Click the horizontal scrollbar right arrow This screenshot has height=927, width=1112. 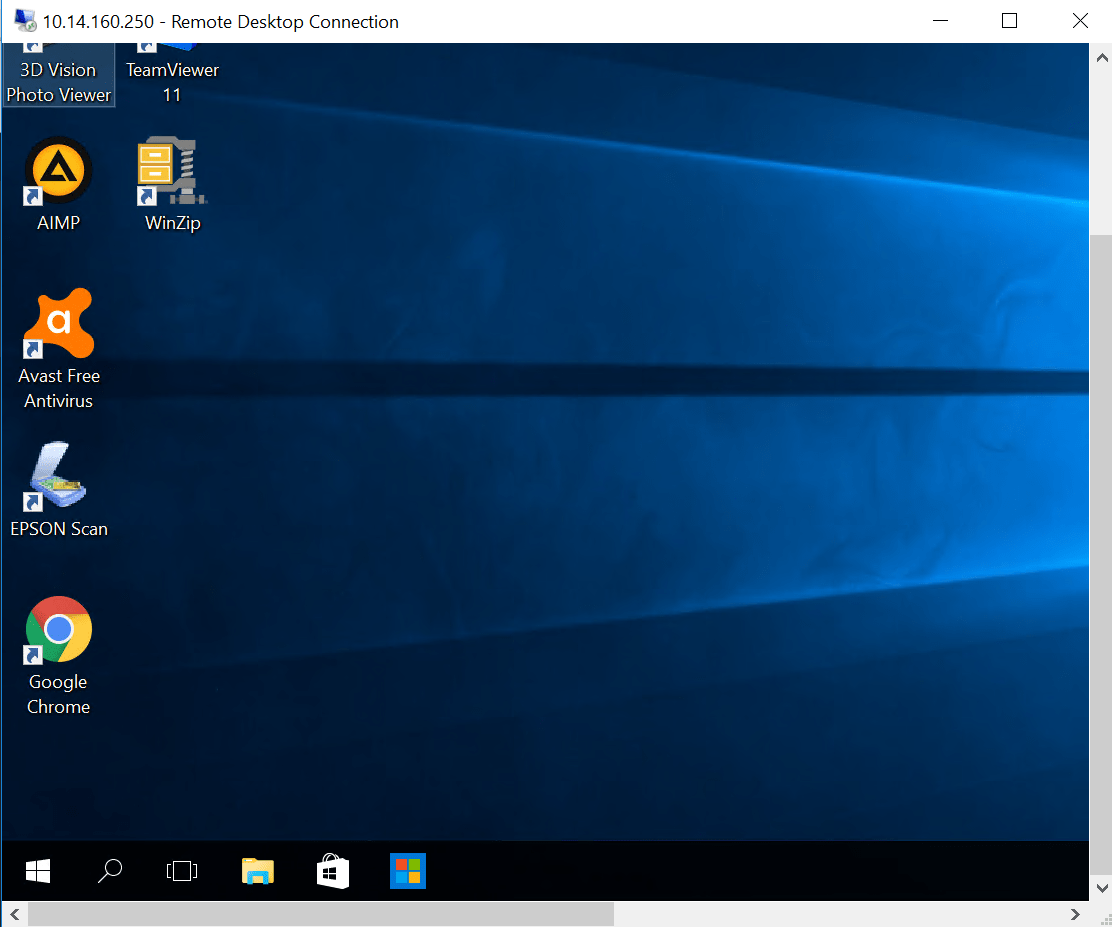click(x=1075, y=914)
